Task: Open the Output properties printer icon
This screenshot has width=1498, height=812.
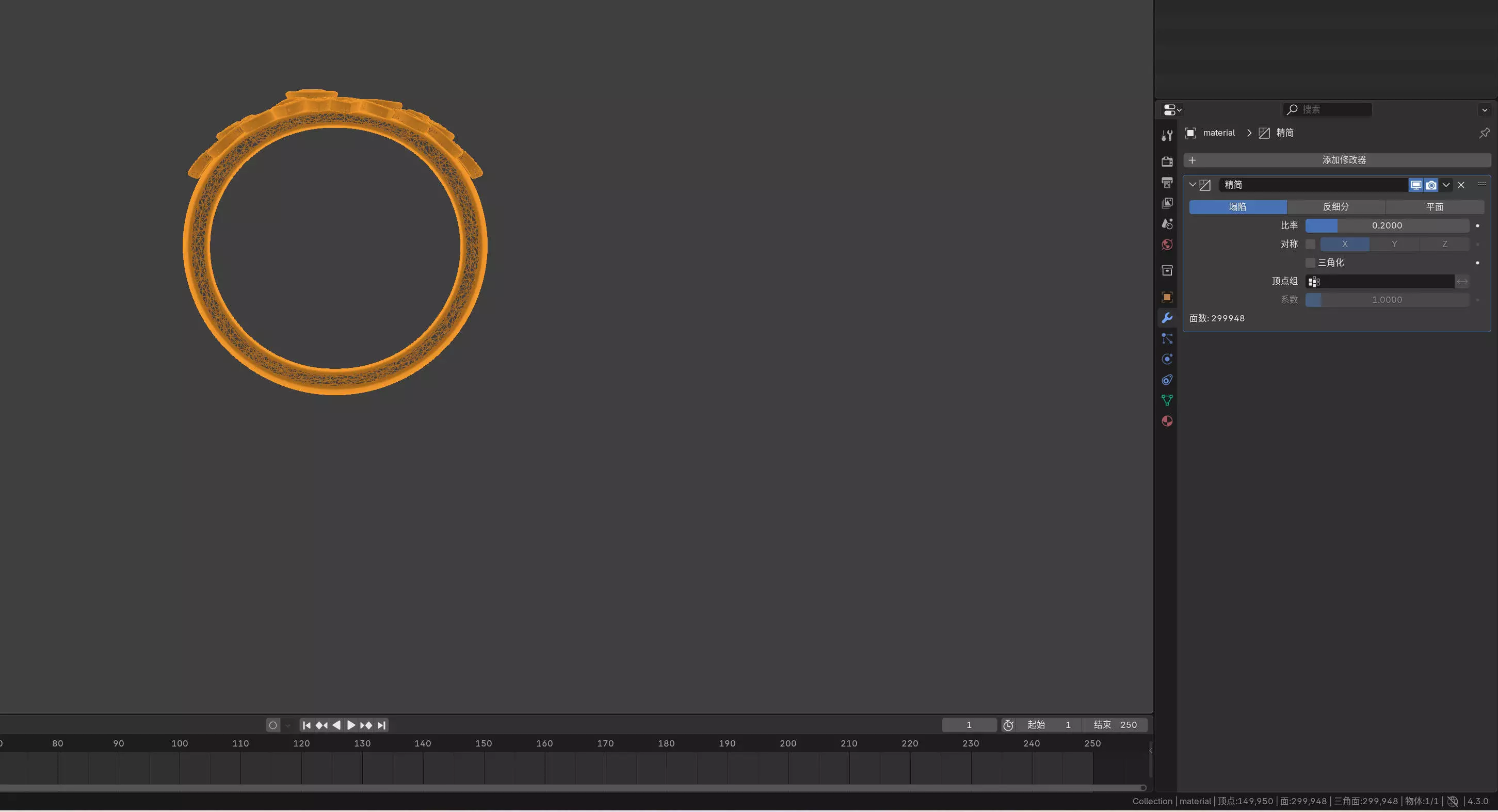Action: pyautogui.click(x=1167, y=183)
